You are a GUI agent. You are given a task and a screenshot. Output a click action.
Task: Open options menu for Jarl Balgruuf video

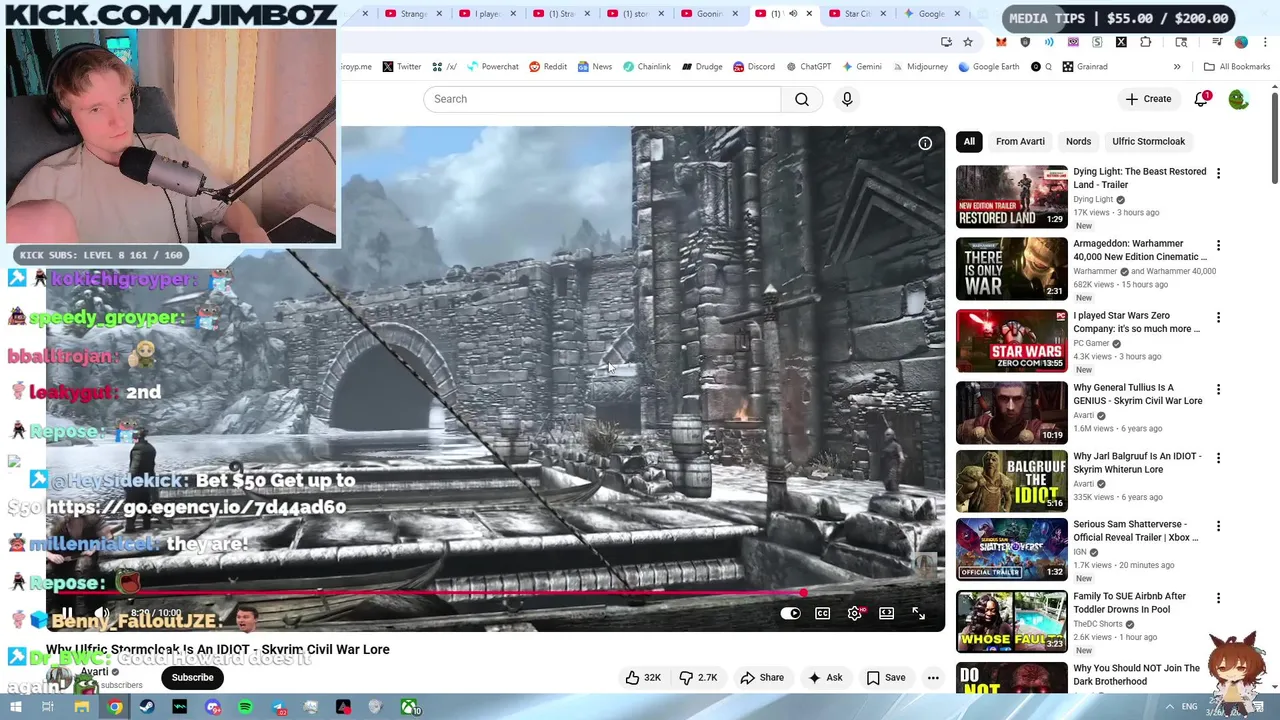tap(1218, 458)
